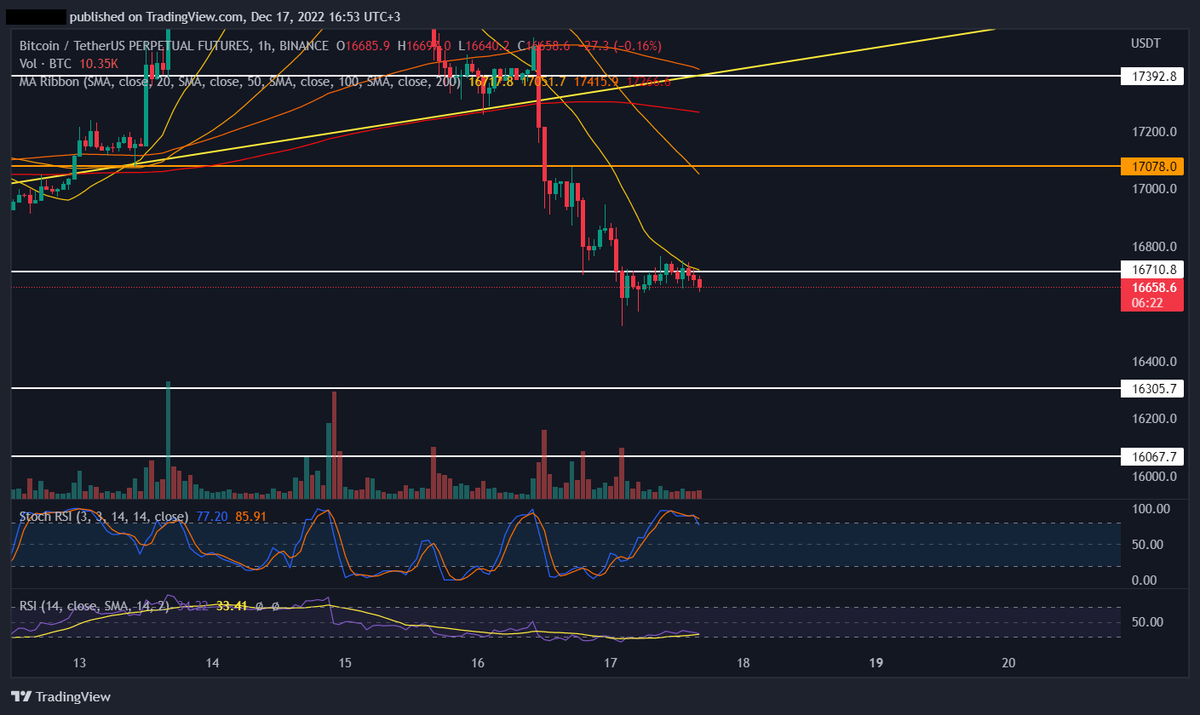Click the countdown timer 06:22 on price axis
Image resolution: width=1200 pixels, height=715 pixels.
click(x=1148, y=302)
